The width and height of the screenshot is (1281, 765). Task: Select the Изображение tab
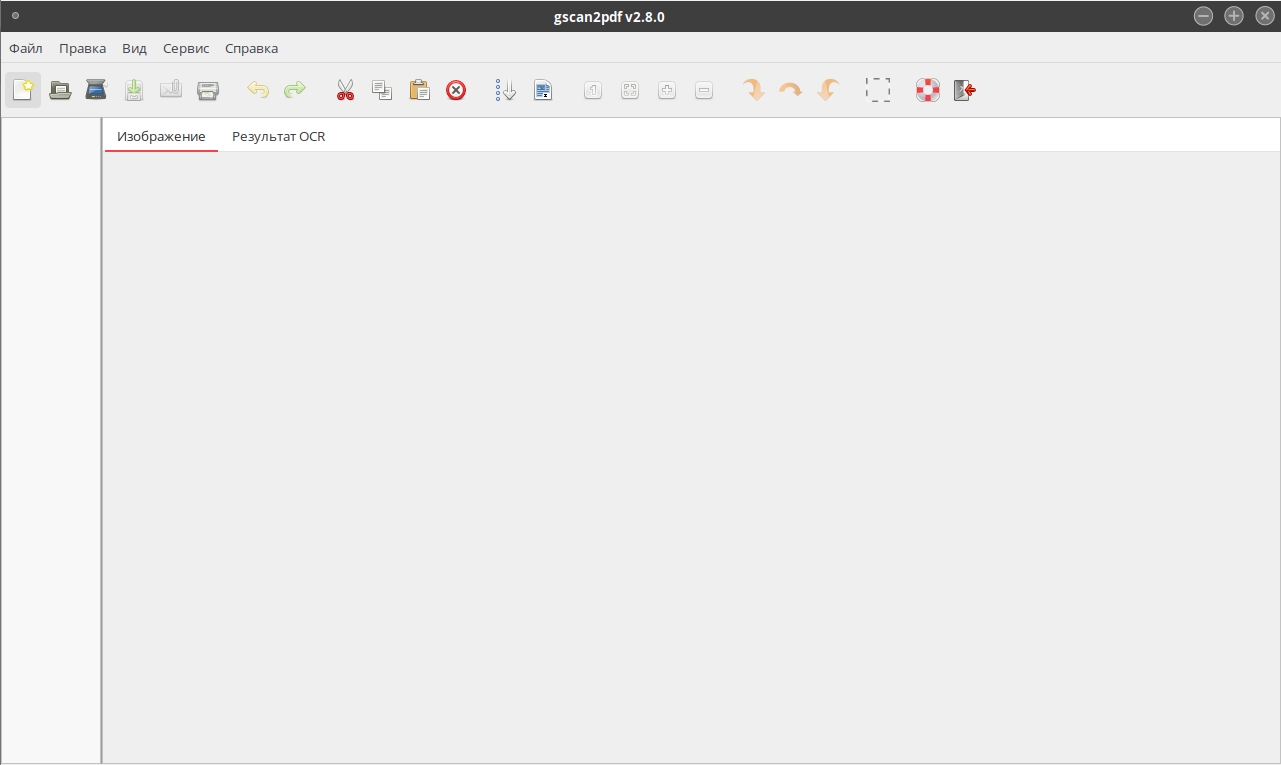click(x=161, y=136)
